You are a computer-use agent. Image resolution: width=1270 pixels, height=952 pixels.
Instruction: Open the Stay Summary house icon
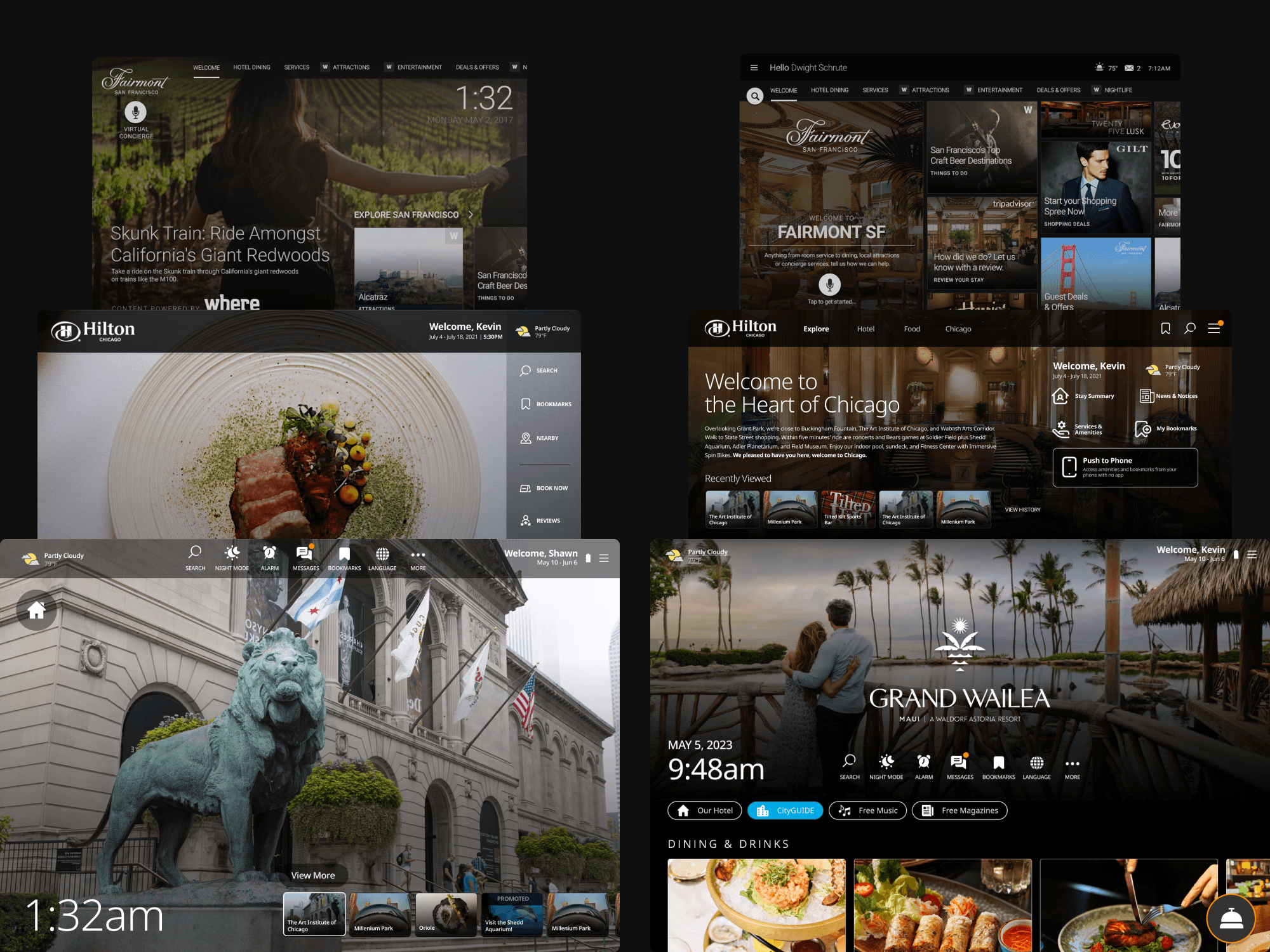pyautogui.click(x=1060, y=396)
